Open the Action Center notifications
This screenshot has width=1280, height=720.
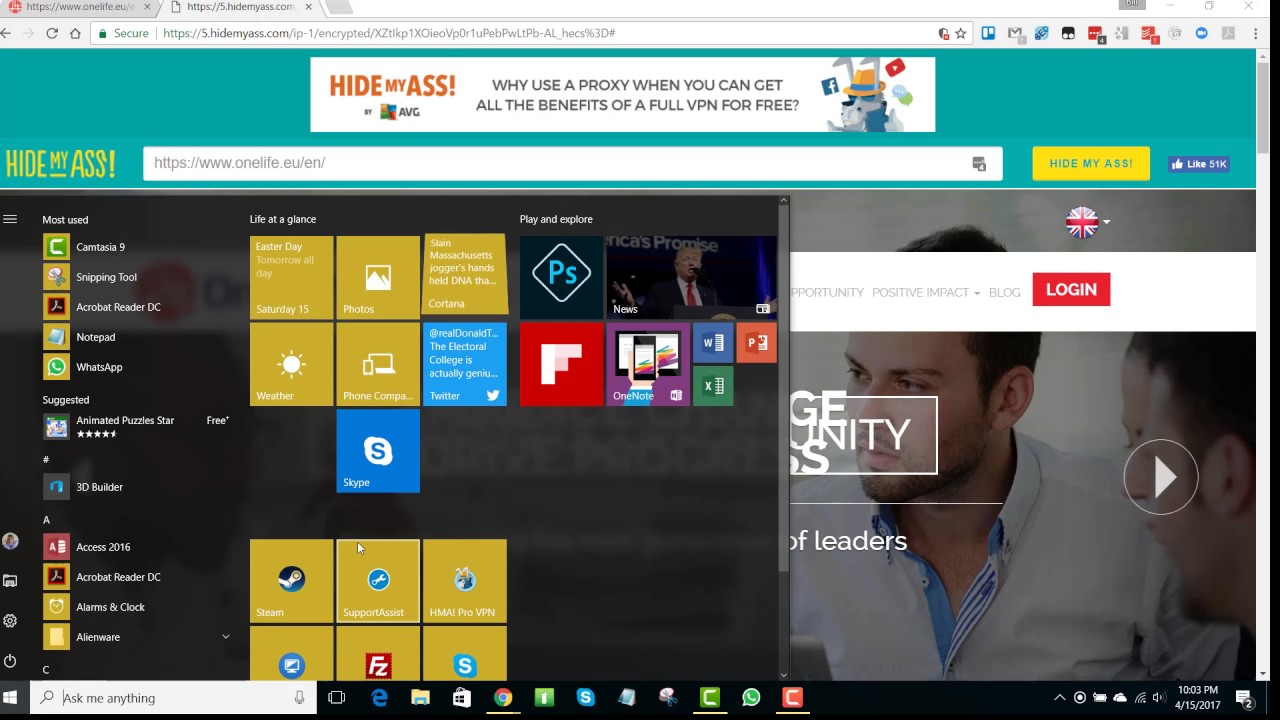(x=1245, y=698)
